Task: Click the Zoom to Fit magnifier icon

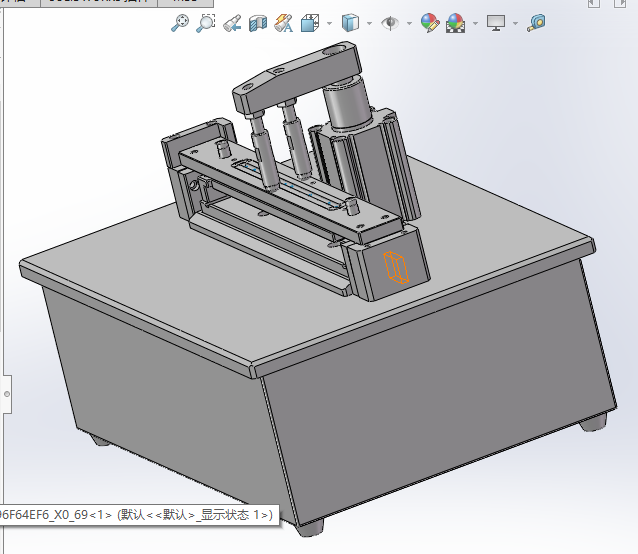Action: pos(181,22)
